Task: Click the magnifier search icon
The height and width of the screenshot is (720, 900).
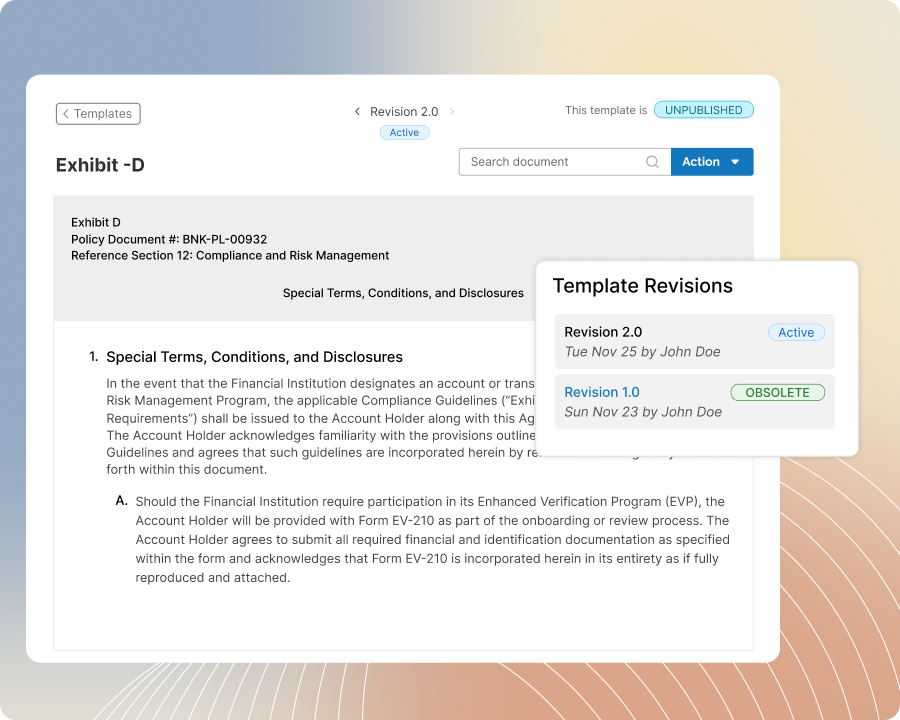Action: click(x=652, y=162)
